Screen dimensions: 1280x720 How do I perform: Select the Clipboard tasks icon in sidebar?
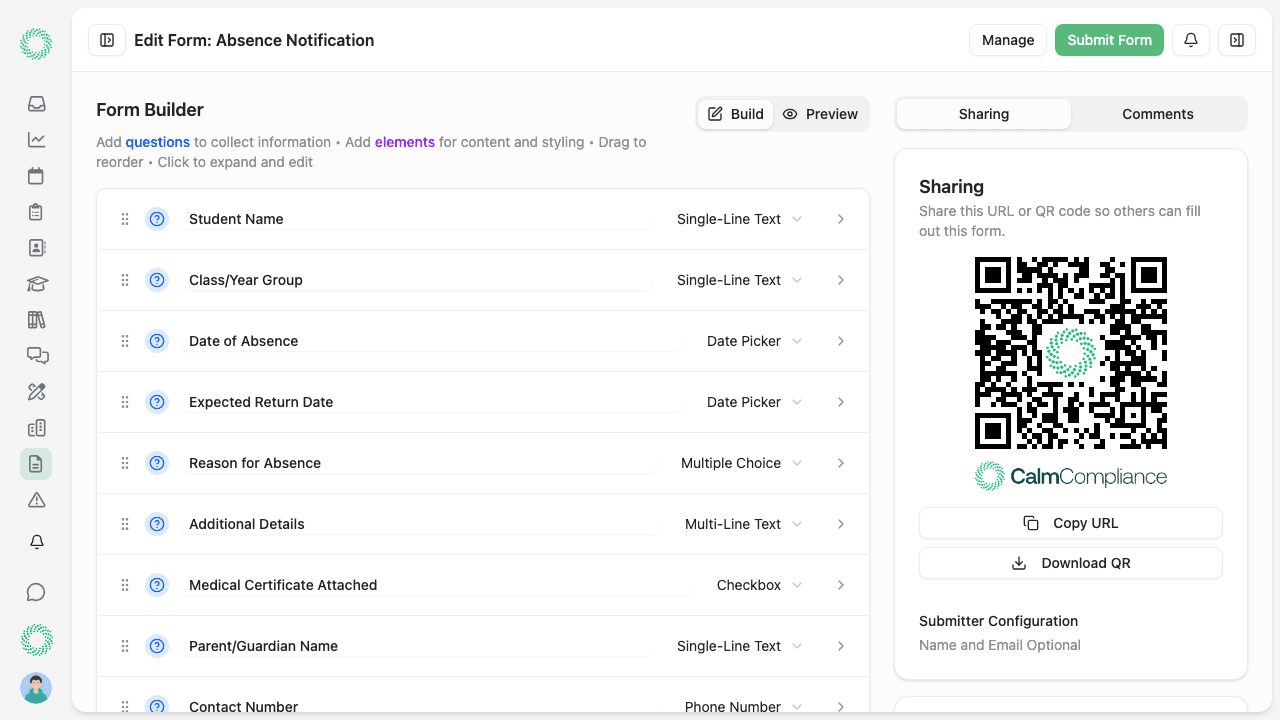tap(36, 212)
